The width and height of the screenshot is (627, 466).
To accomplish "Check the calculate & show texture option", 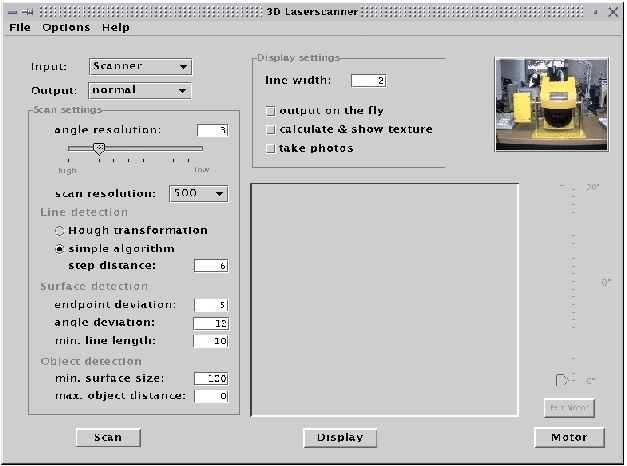I will (270, 130).
